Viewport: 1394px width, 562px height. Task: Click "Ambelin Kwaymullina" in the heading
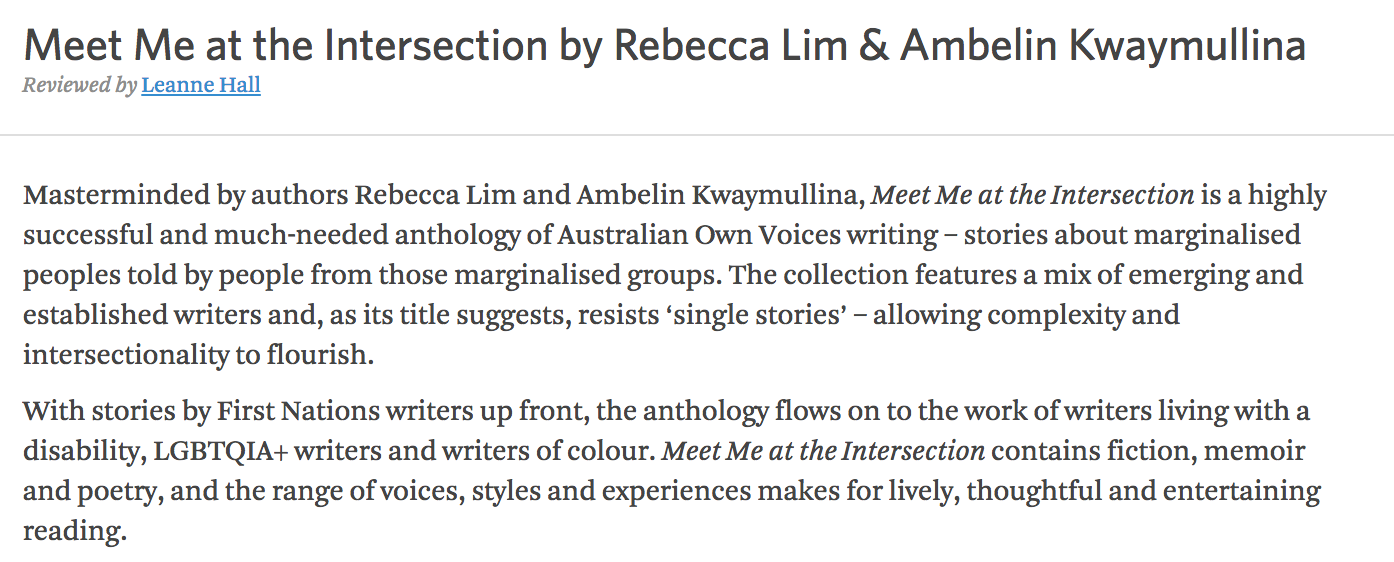(1102, 46)
